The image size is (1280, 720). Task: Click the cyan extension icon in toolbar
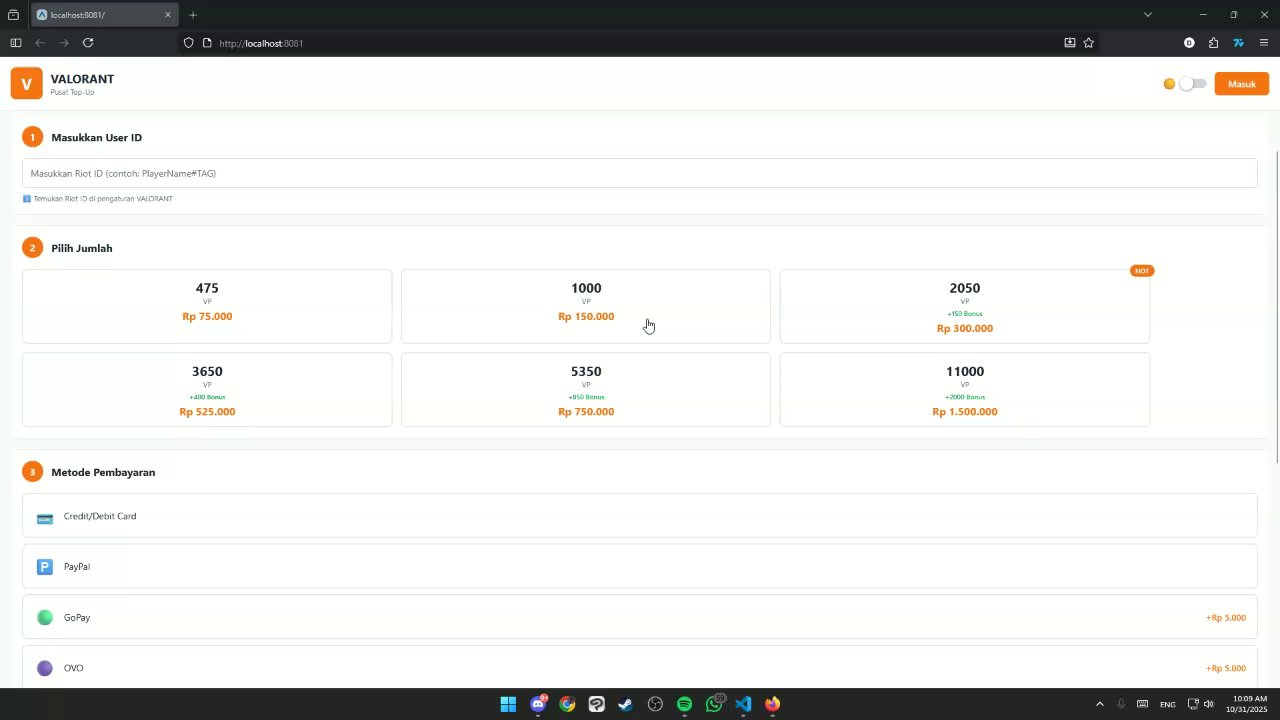[1238, 43]
